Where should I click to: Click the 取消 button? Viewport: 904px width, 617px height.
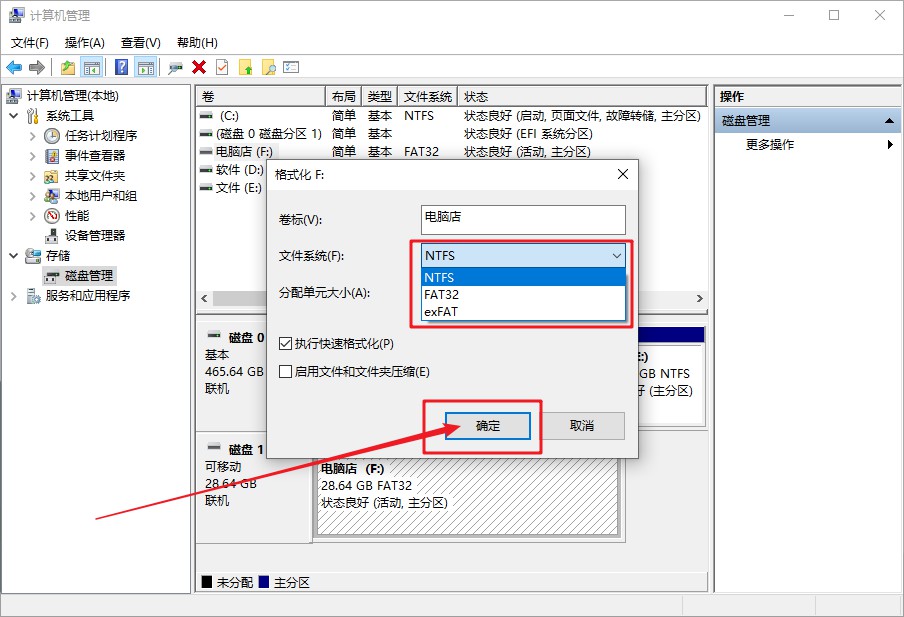582,425
